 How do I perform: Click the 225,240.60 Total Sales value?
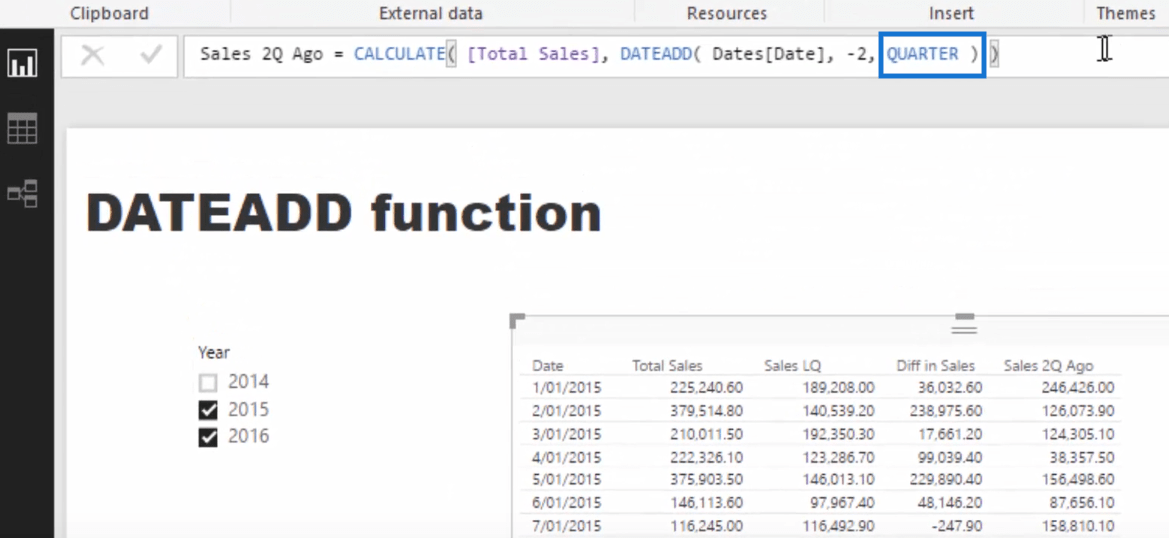click(x=705, y=387)
